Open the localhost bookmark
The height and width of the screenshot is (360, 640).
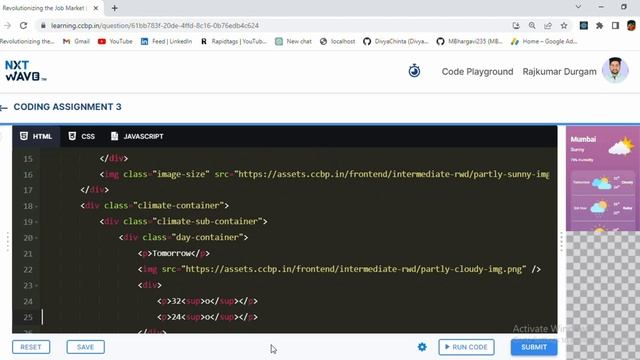[x=338, y=41]
